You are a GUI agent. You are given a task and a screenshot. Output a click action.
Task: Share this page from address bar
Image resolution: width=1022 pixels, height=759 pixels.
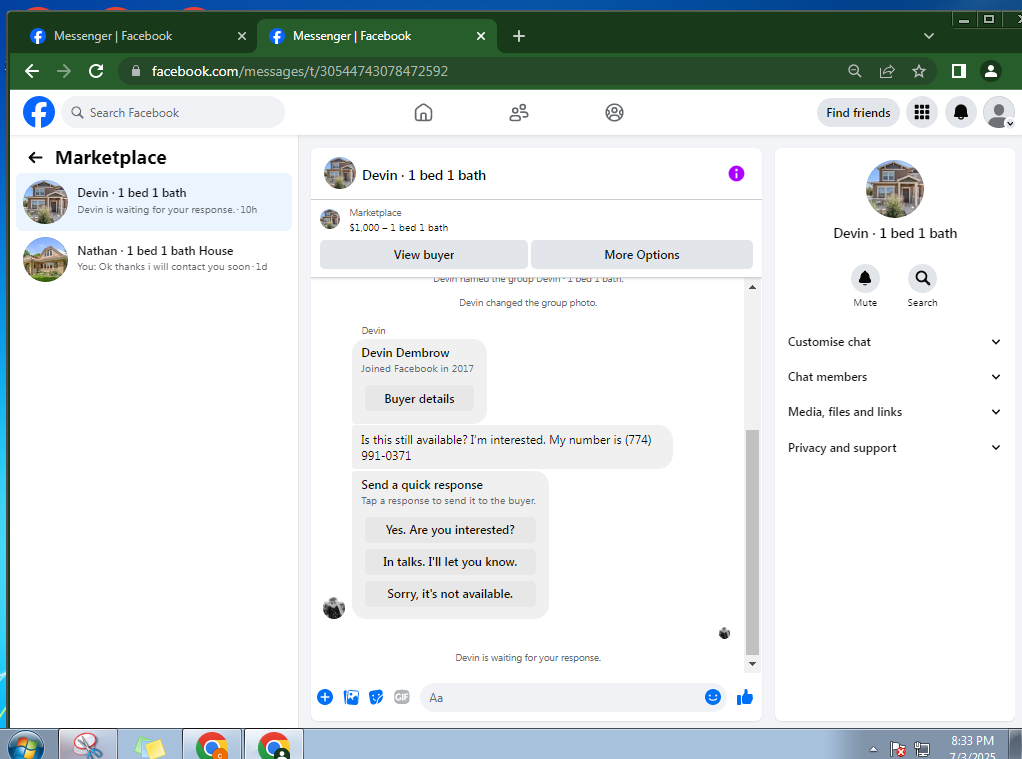[886, 71]
